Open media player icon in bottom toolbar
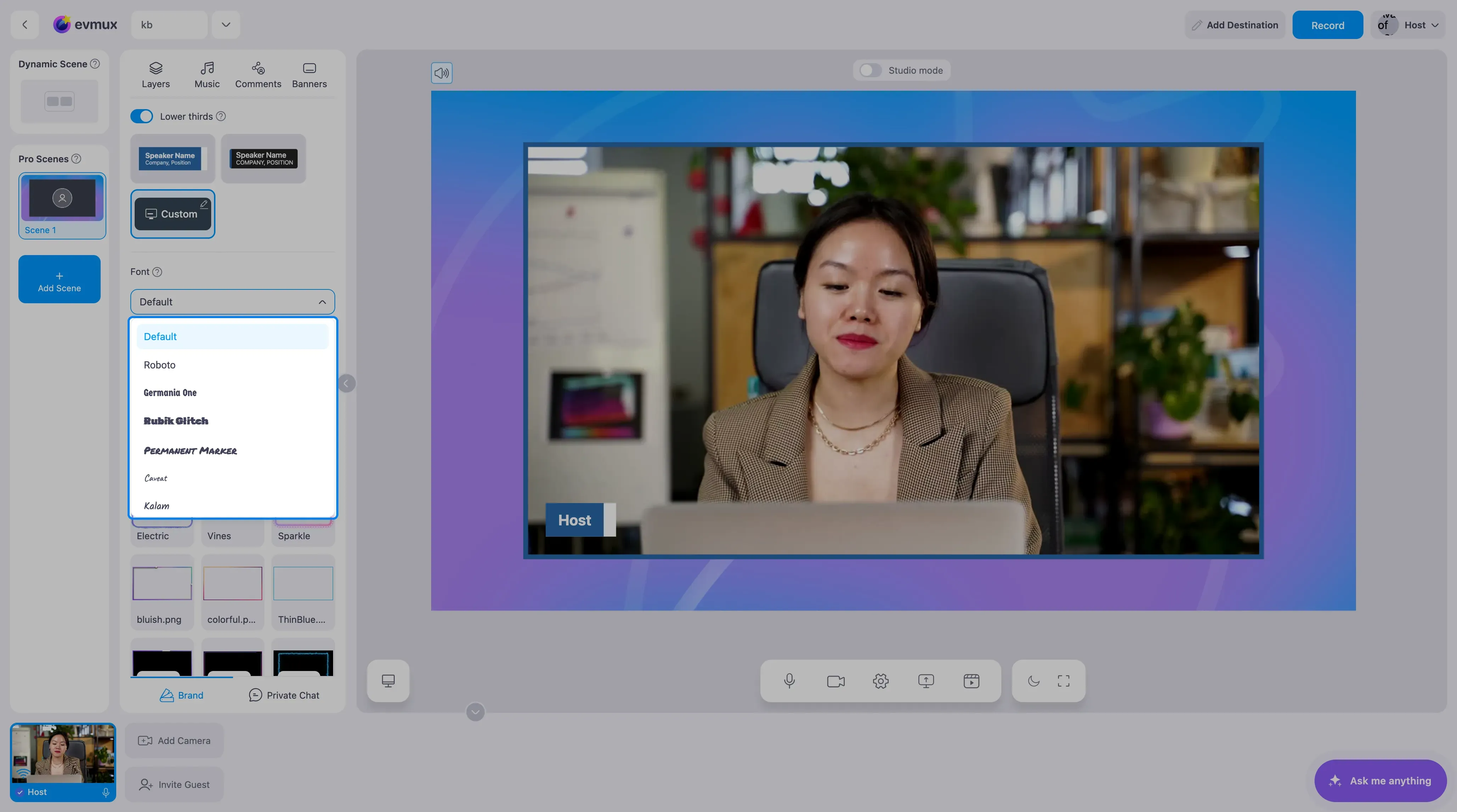Screen dimensions: 1457x812 point(971,681)
